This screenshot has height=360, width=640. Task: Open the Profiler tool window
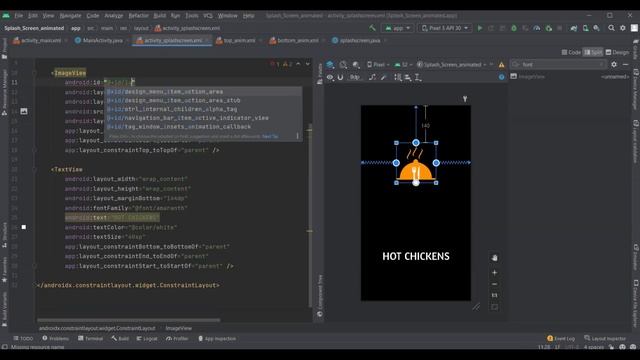pos(177,338)
